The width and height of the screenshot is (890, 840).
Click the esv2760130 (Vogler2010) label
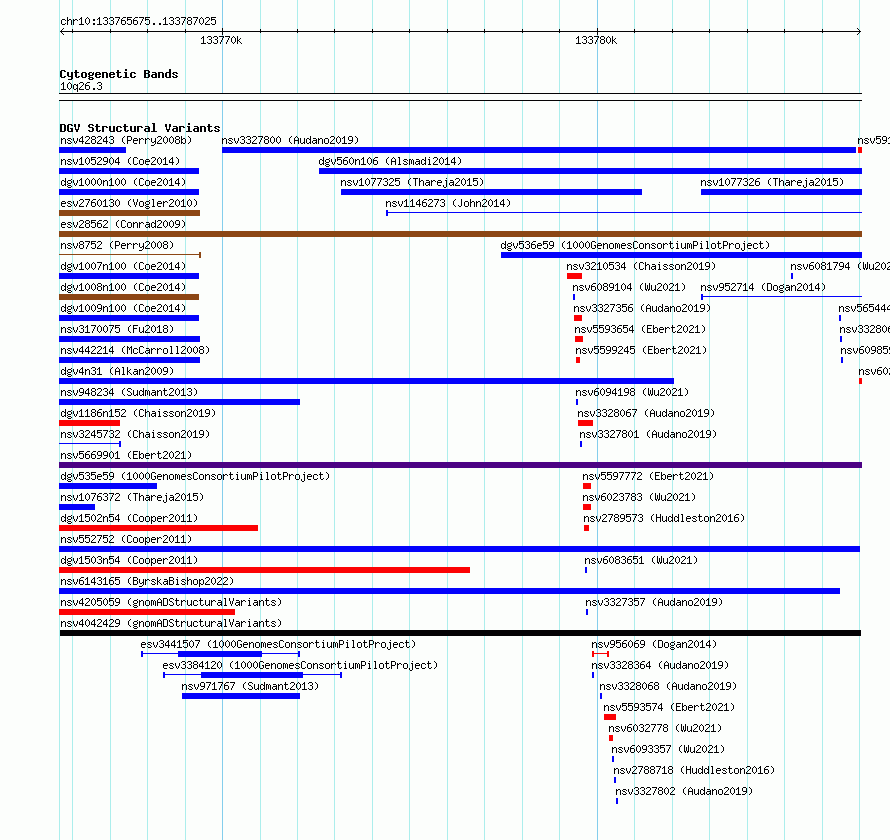click(x=129, y=203)
